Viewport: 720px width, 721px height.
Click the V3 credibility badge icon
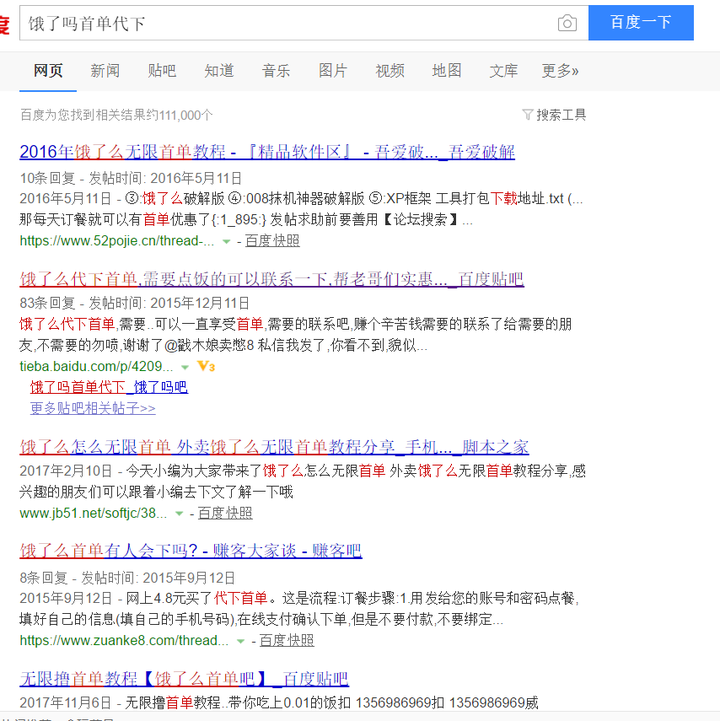pos(206,366)
